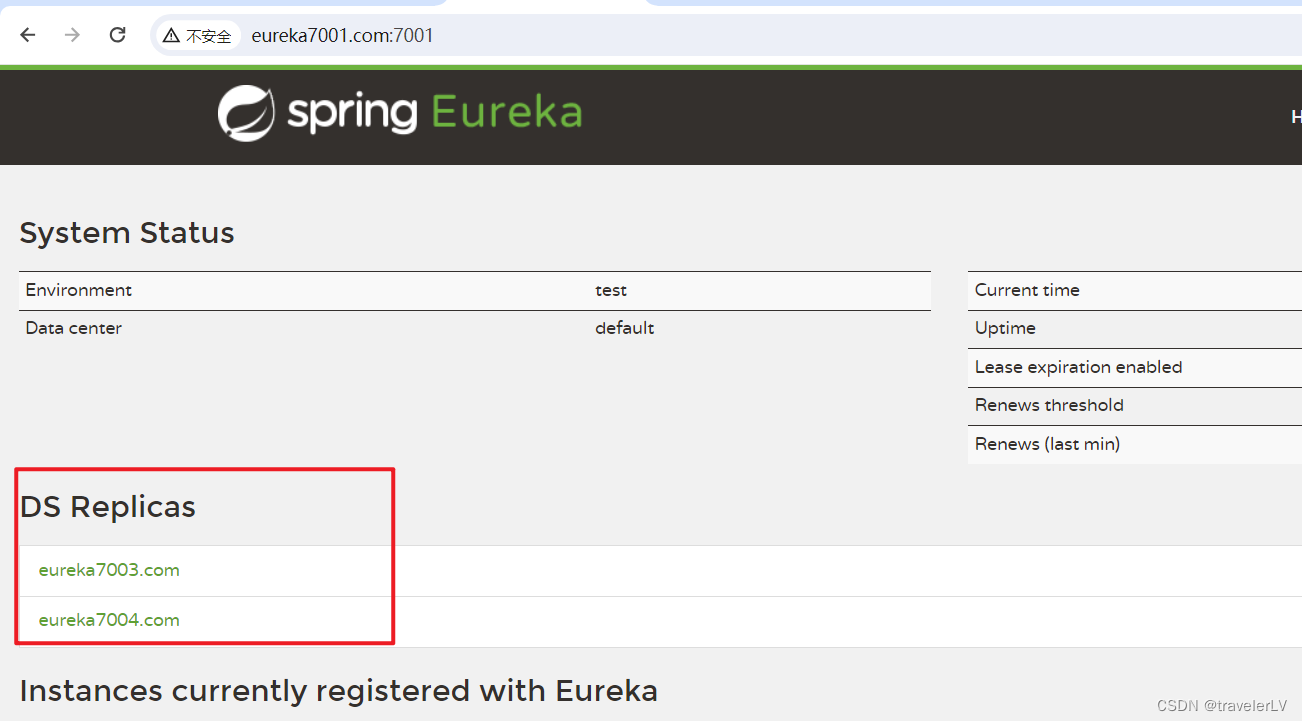Click the 'test' environment value
The image size is (1302, 721).
pyautogui.click(x=611, y=290)
